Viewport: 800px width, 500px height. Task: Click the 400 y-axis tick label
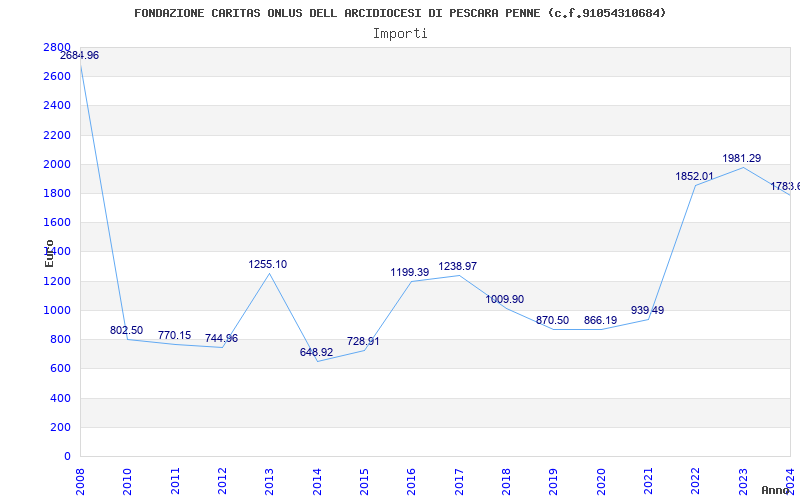click(61, 398)
